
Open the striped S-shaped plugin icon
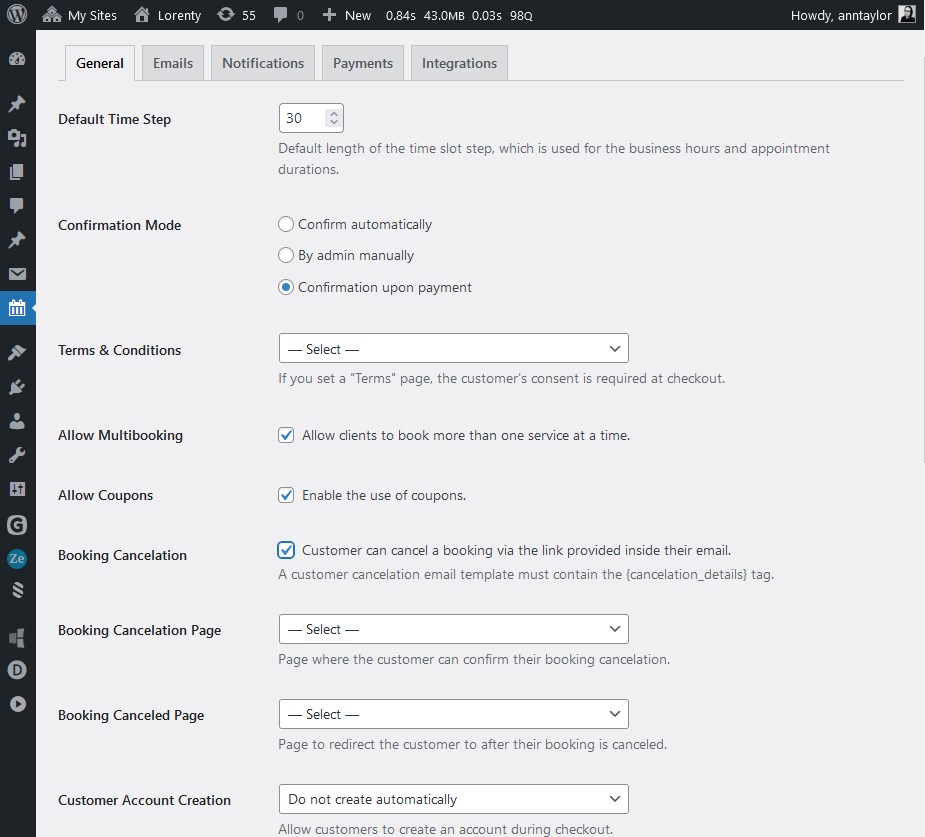tap(17, 590)
